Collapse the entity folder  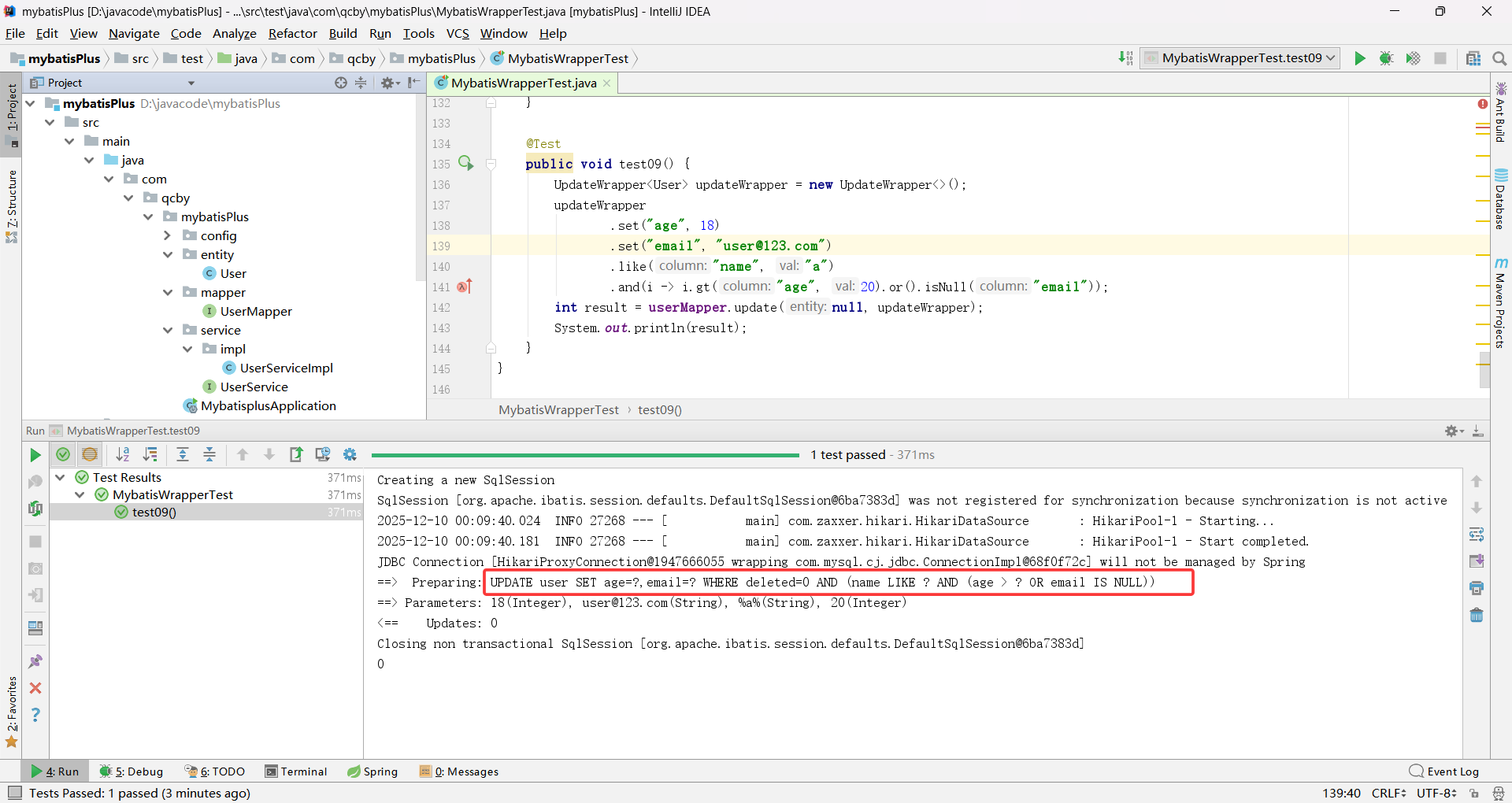tap(167, 254)
